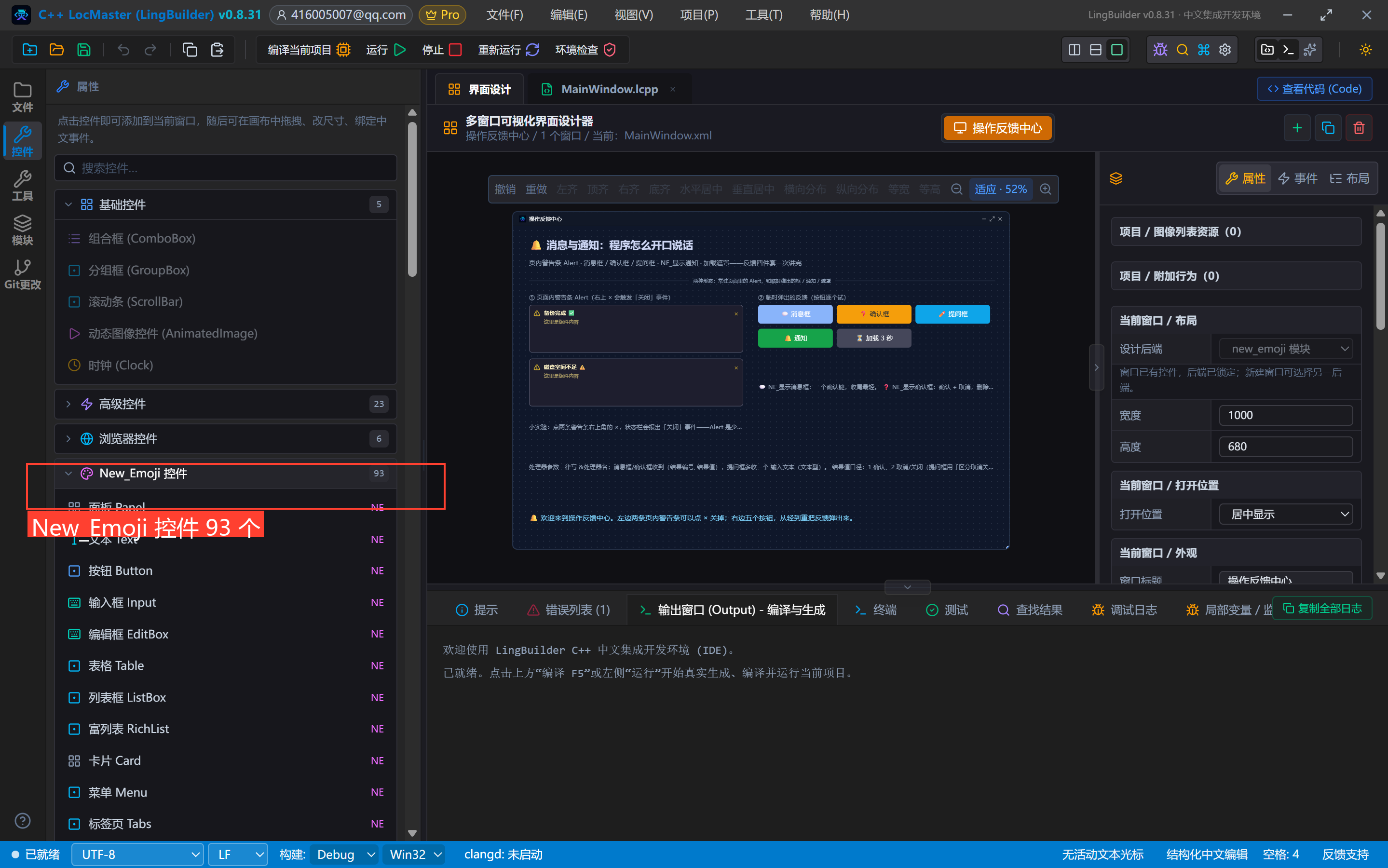1388x868 pixels.
Task: Click the paste clipboard icon in toolbar
Action: coord(217,50)
